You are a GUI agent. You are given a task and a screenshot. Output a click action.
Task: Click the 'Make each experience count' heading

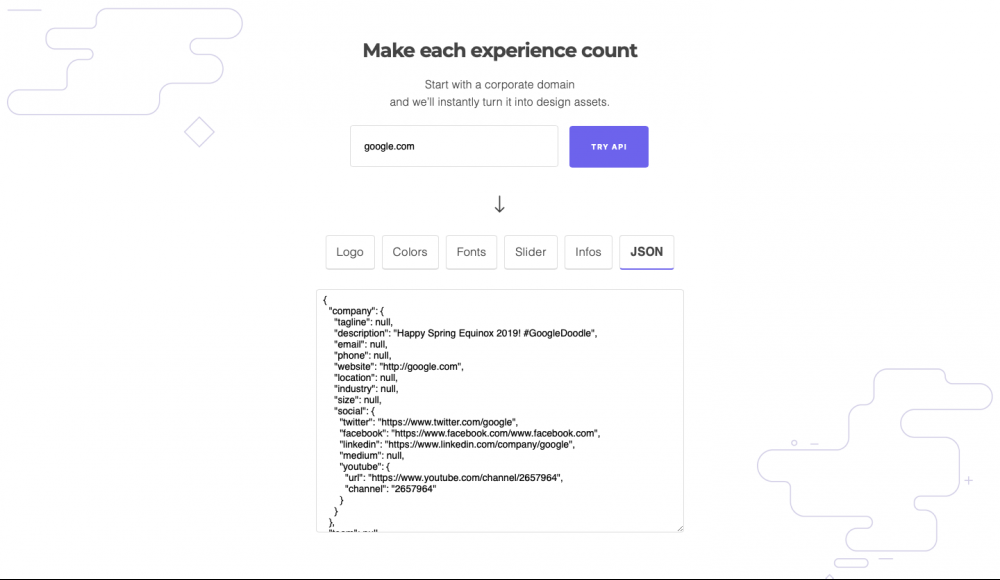pos(500,51)
